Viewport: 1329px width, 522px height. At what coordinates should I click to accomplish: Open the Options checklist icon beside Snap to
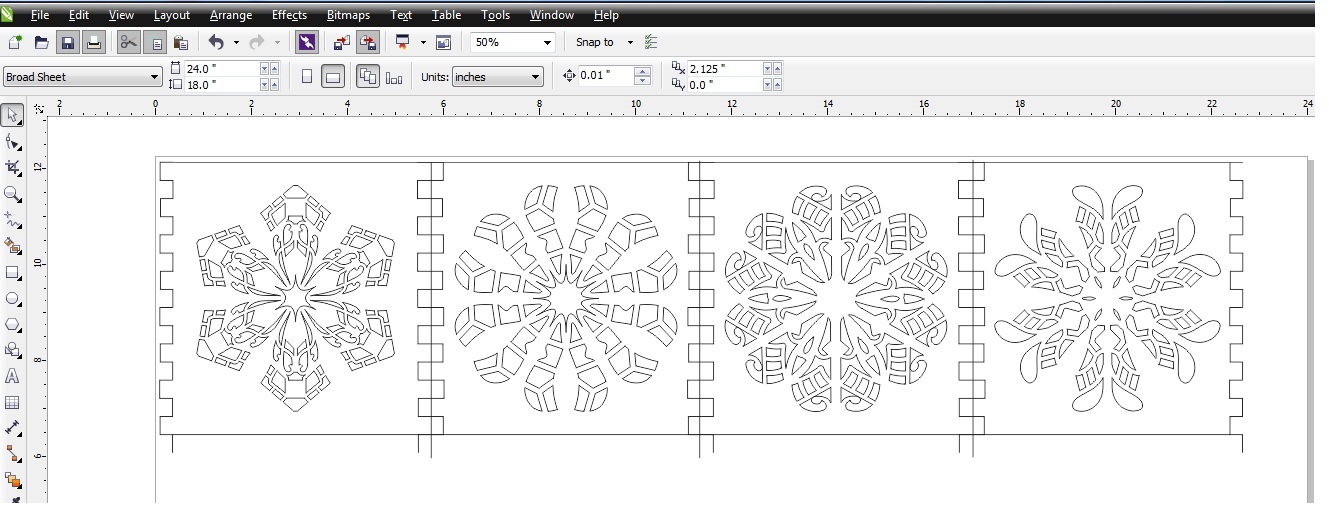(x=651, y=42)
